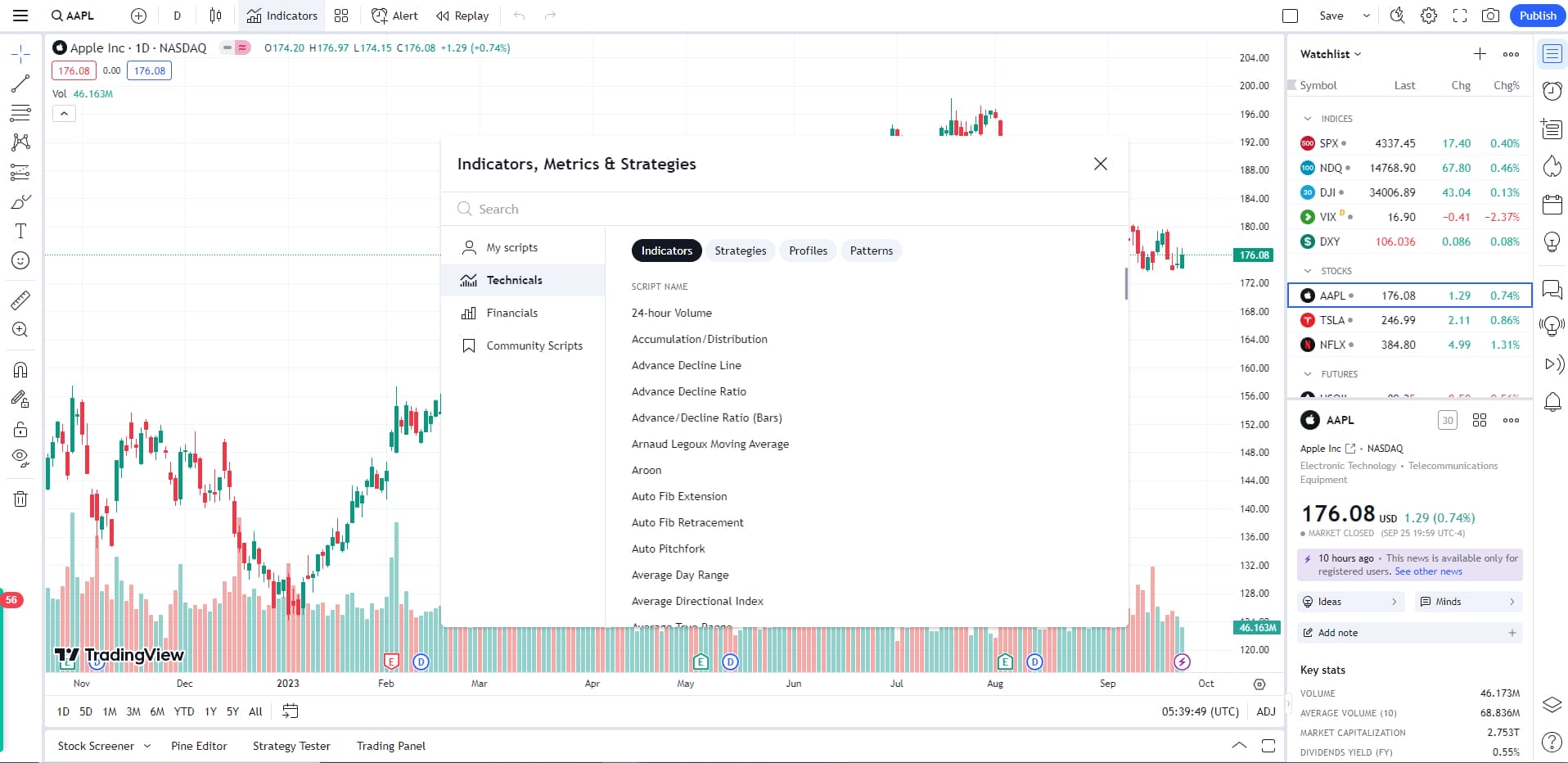The height and width of the screenshot is (763, 1568).
Task: Click the Publish button
Action: pos(1537,16)
